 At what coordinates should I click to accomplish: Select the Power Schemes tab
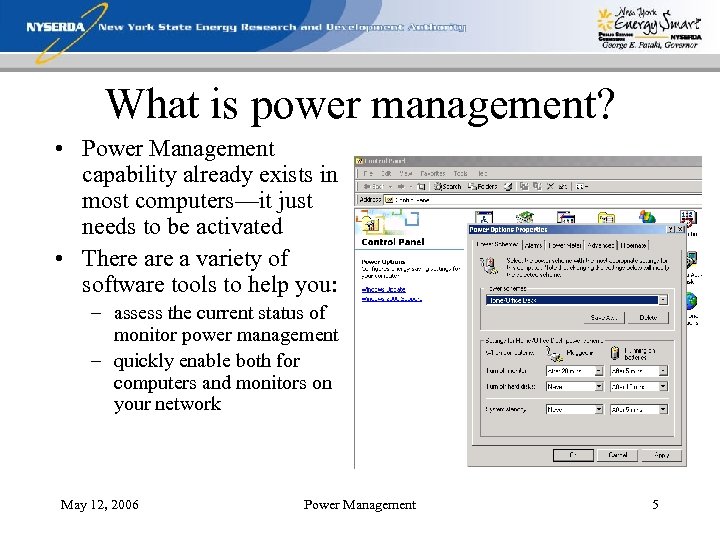coord(496,244)
